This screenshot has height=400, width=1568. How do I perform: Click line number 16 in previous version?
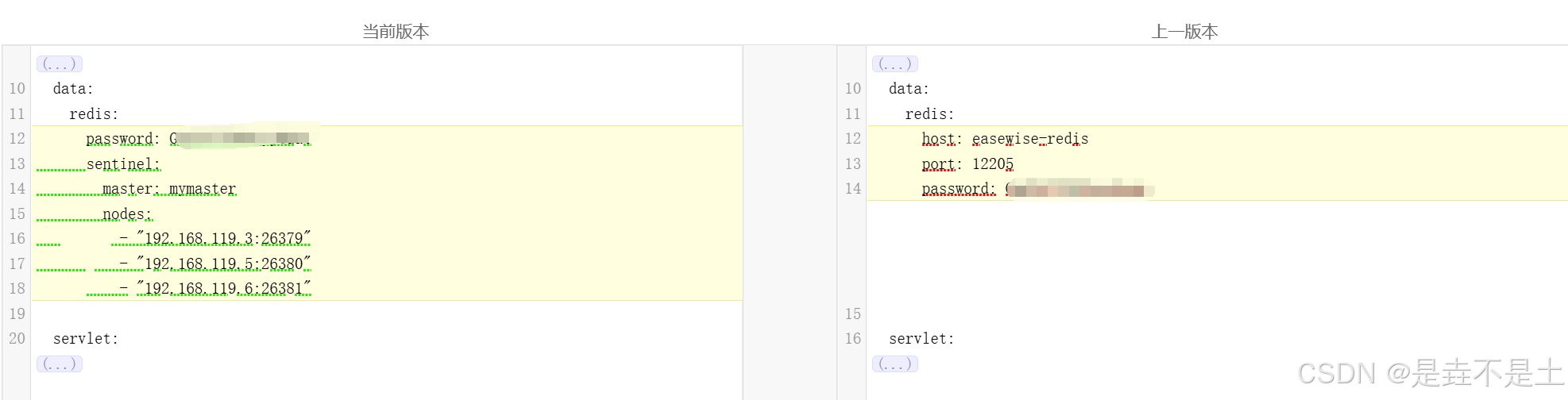tap(853, 339)
